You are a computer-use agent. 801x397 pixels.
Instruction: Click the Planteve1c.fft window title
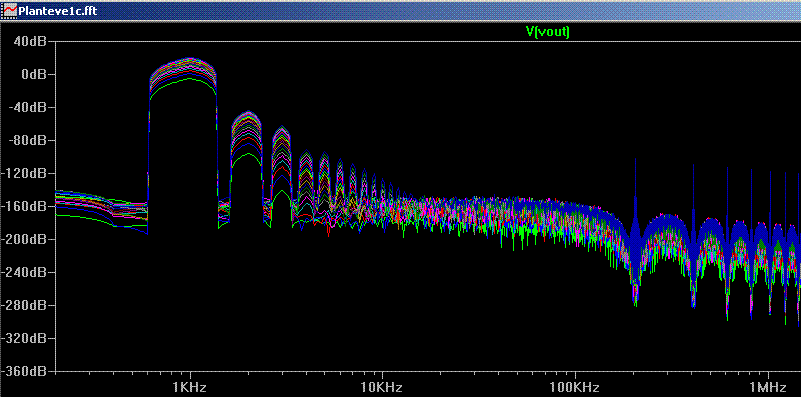click(57, 10)
